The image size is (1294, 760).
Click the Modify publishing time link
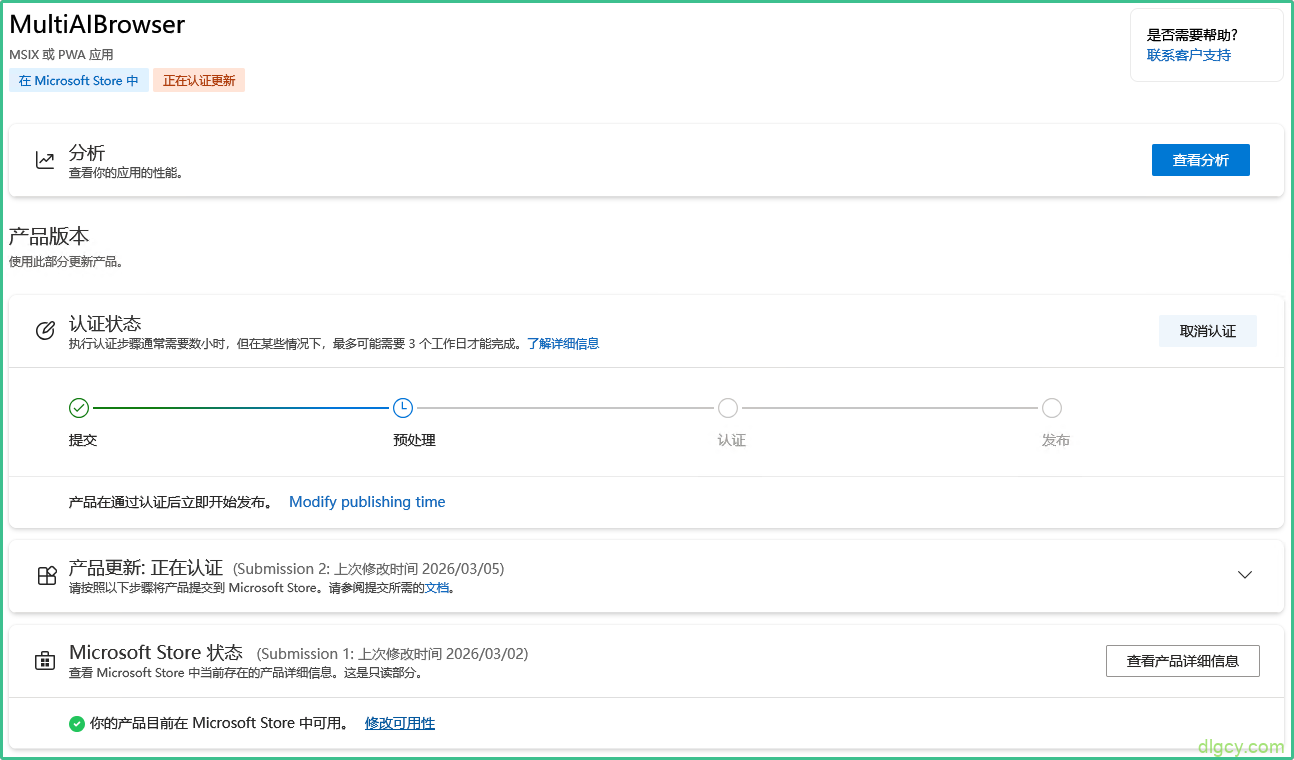(367, 502)
